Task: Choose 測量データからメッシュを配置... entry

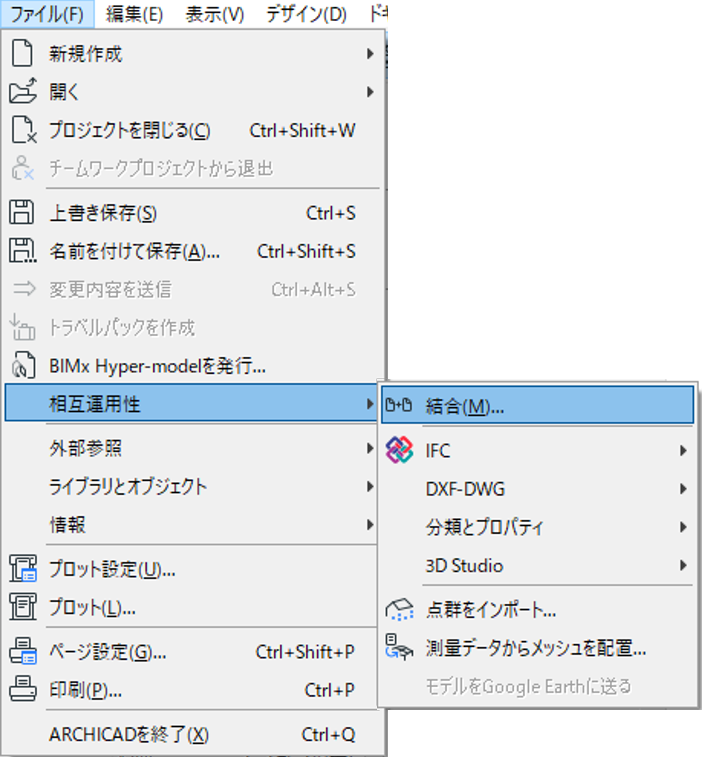Action: pyautogui.click(x=537, y=648)
